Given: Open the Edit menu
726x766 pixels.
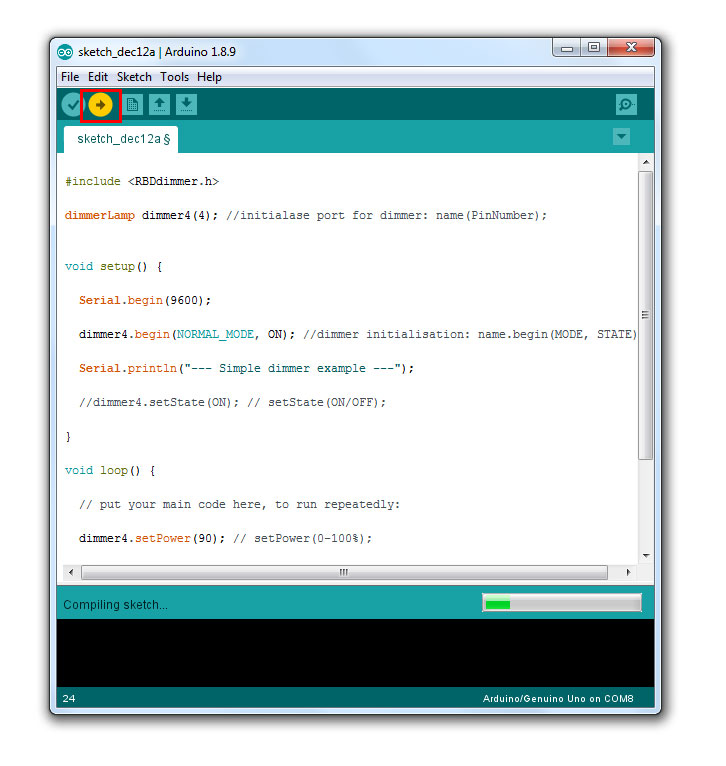Looking at the screenshot, I should tap(98, 77).
